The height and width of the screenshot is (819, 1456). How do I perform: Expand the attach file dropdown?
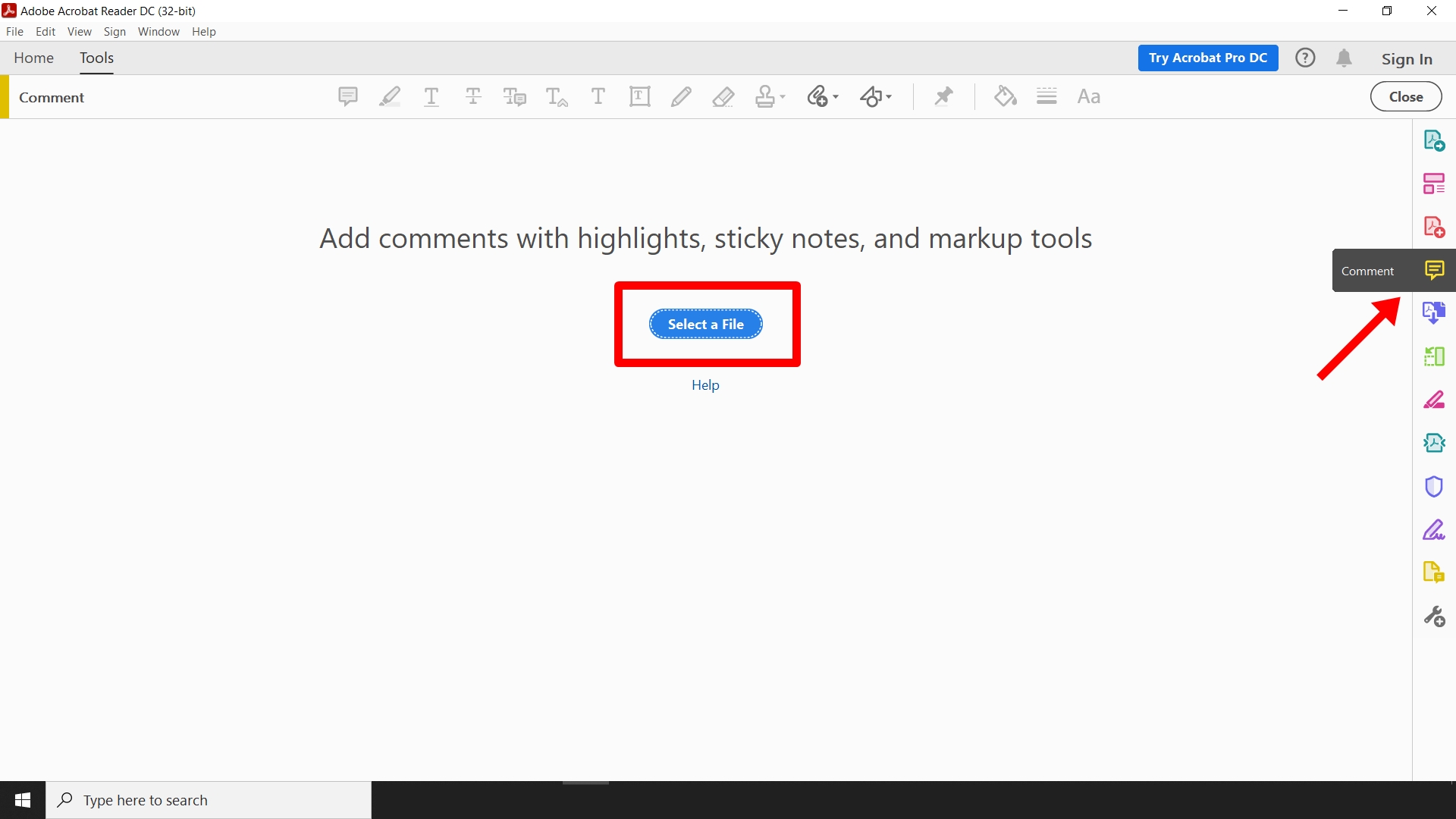(x=836, y=97)
